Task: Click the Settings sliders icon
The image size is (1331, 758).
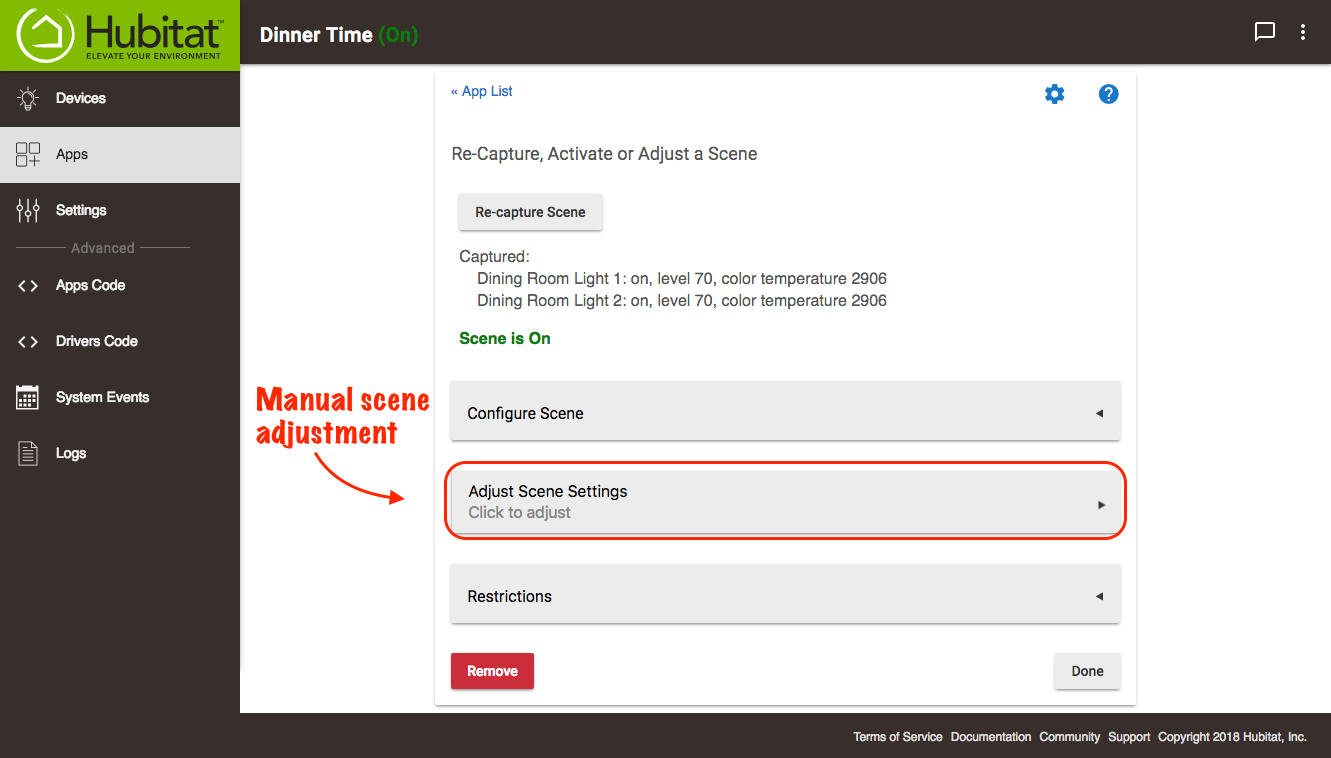Action: coord(28,210)
